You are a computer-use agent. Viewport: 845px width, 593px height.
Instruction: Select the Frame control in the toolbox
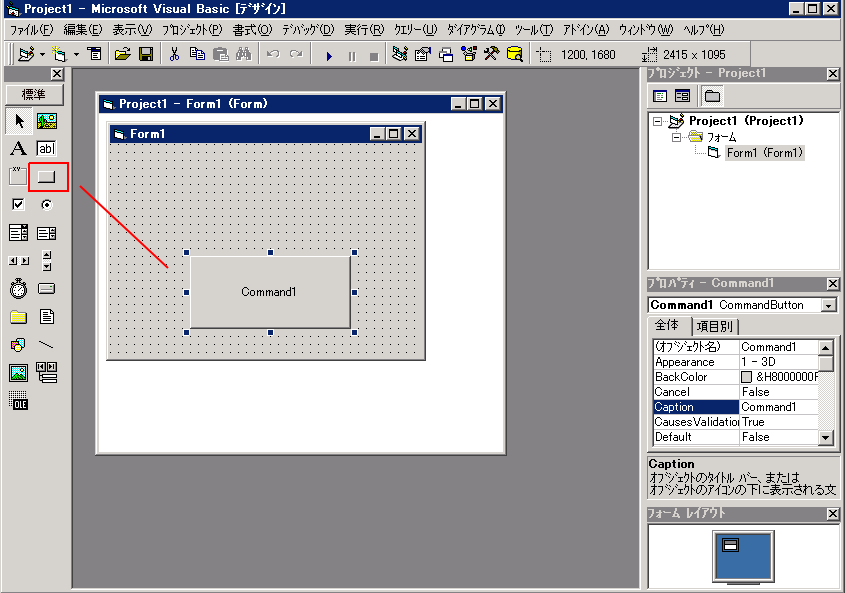pyautogui.click(x=16, y=177)
